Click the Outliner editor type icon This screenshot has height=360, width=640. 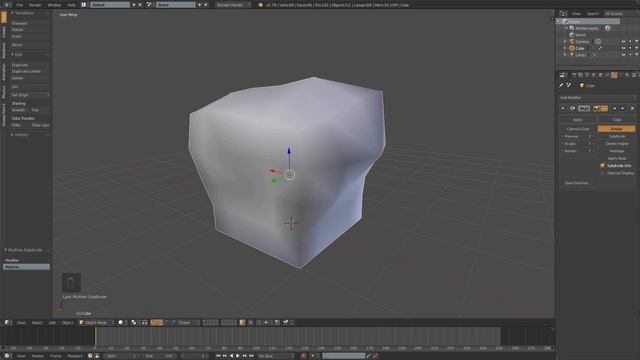[563, 13]
